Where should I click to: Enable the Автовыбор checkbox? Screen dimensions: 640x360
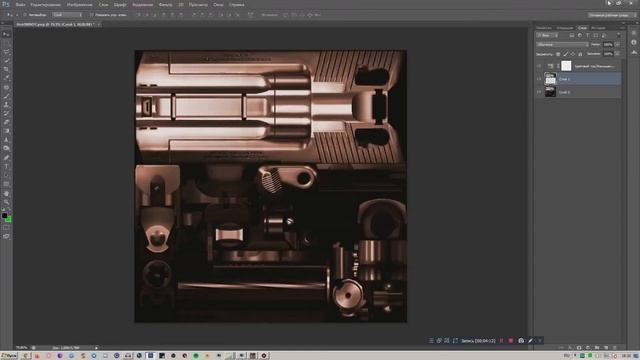pyautogui.click(x=24, y=15)
